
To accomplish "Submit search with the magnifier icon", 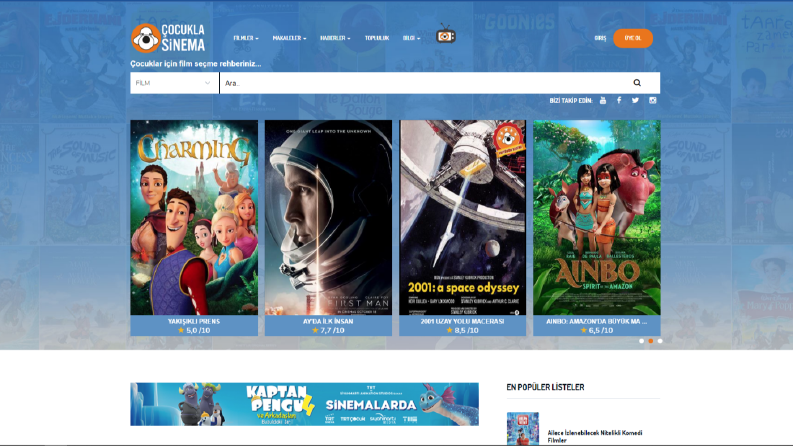I will (x=637, y=83).
